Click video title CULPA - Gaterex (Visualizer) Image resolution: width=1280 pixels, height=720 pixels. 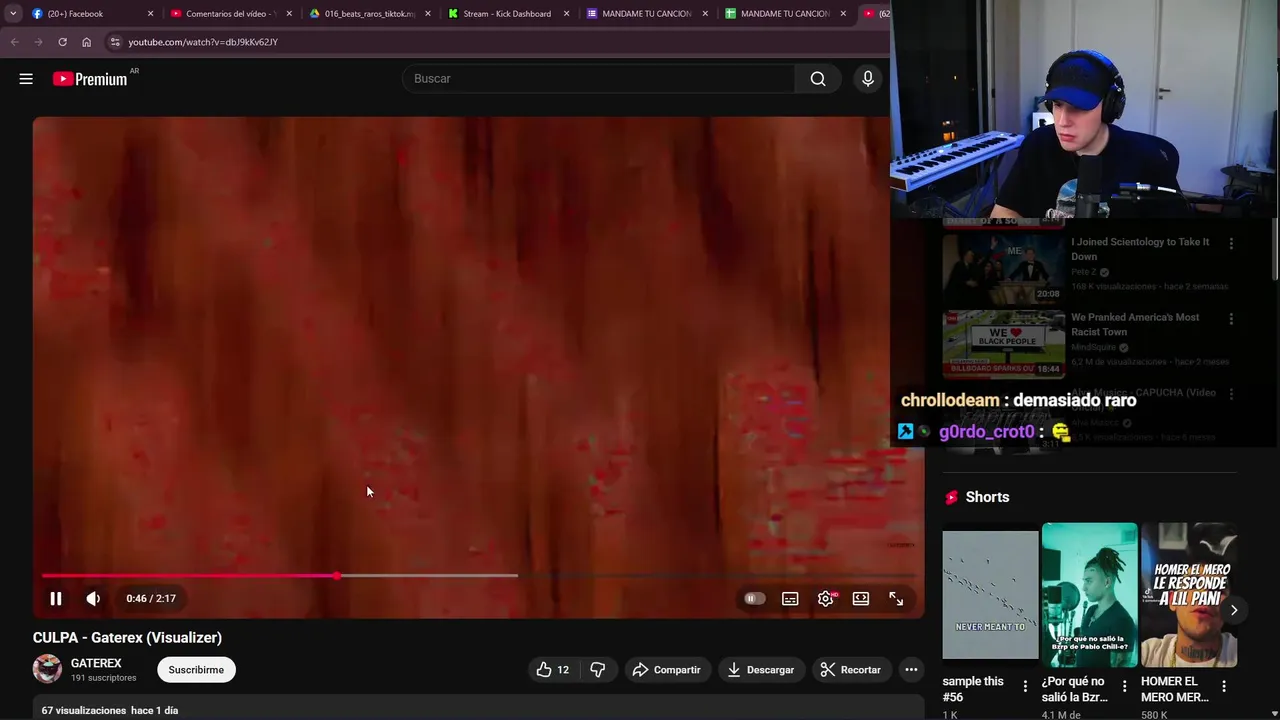pos(127,637)
